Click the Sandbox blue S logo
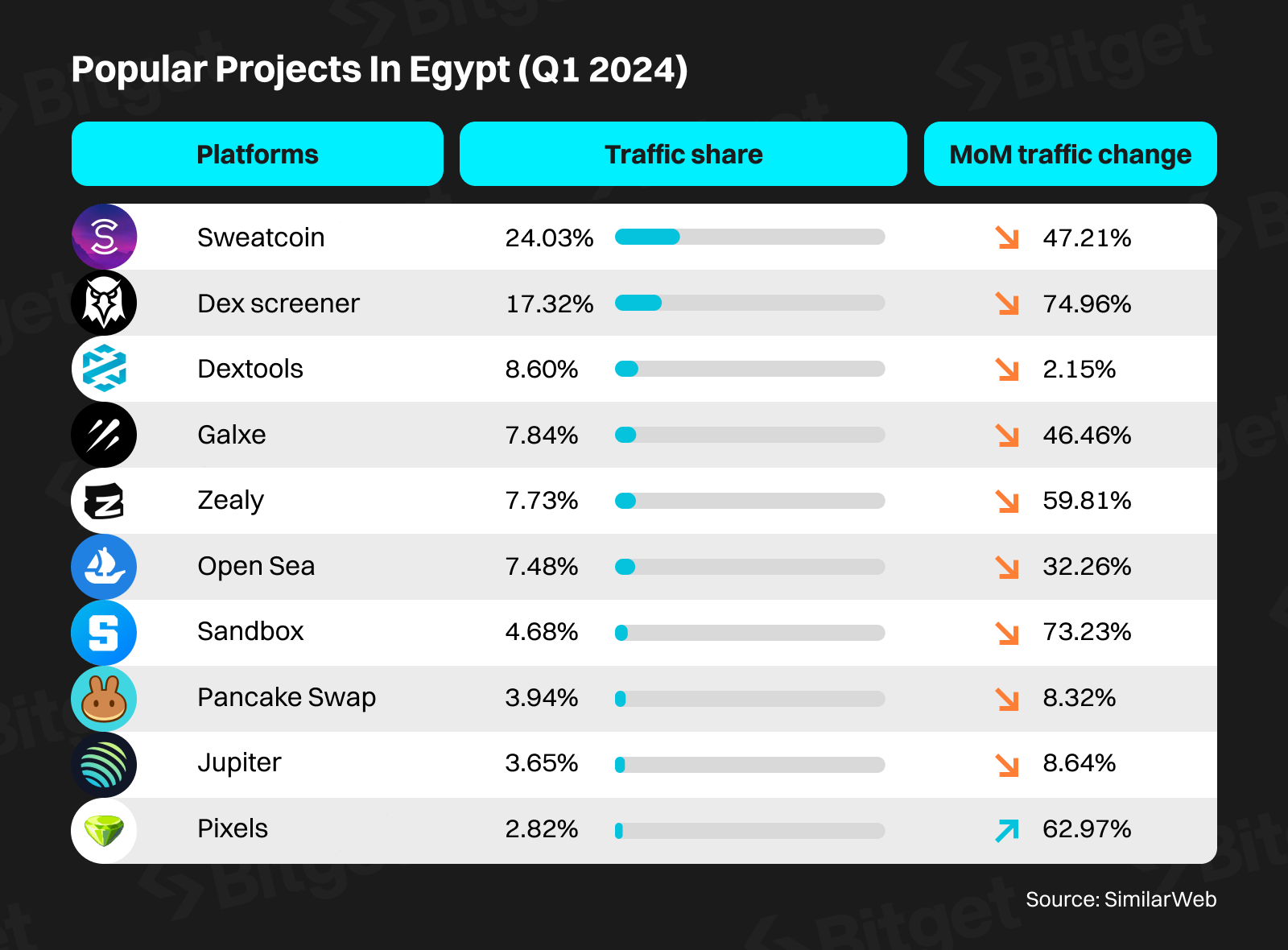 coord(104,633)
